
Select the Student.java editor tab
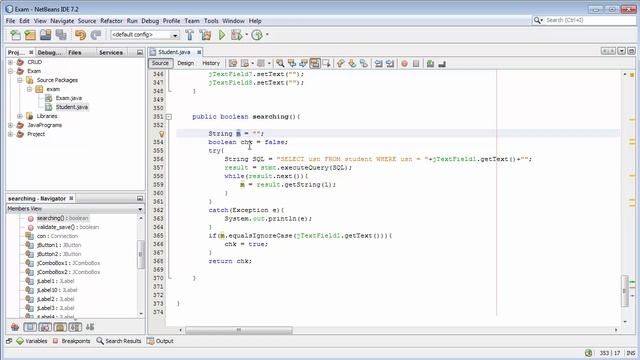(x=174, y=52)
